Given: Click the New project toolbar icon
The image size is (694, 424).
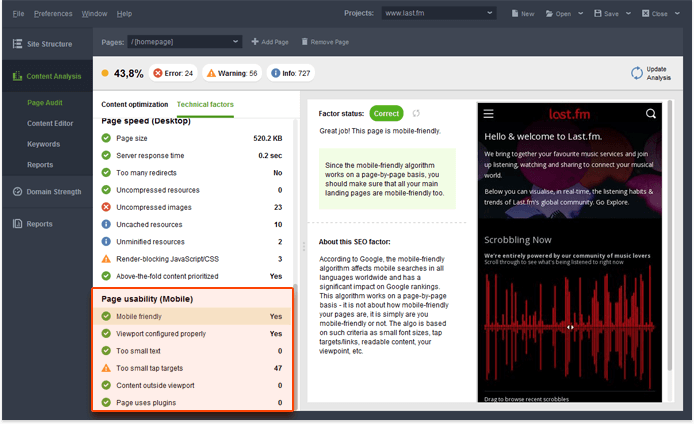Looking at the screenshot, I should [x=515, y=14].
